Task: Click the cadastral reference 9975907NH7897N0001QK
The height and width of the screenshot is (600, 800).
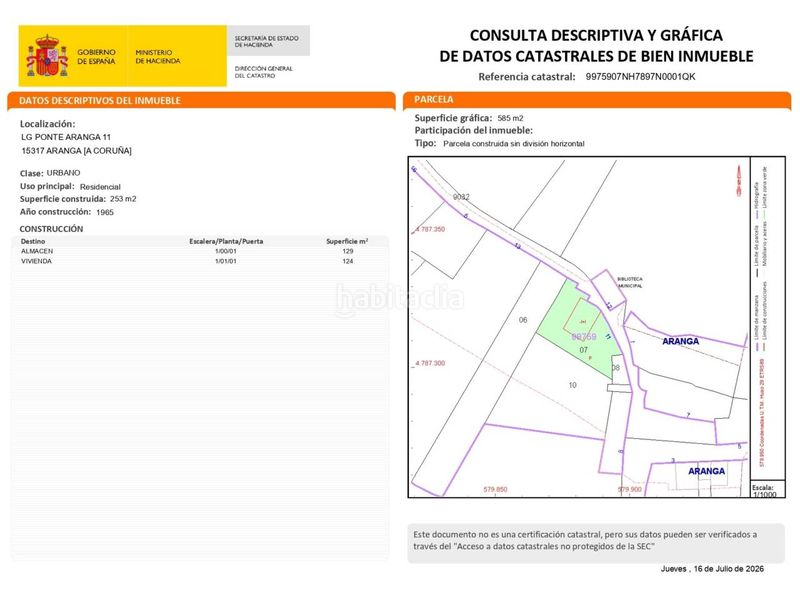Action: click(x=640, y=77)
